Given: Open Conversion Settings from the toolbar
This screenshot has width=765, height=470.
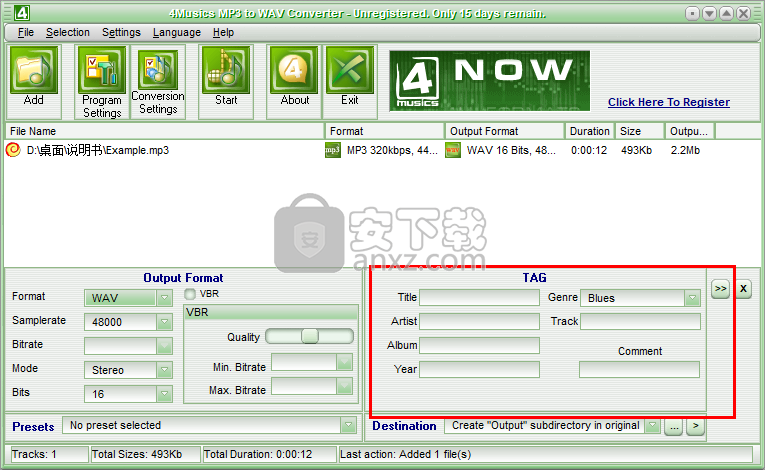Looking at the screenshot, I should click(x=158, y=70).
